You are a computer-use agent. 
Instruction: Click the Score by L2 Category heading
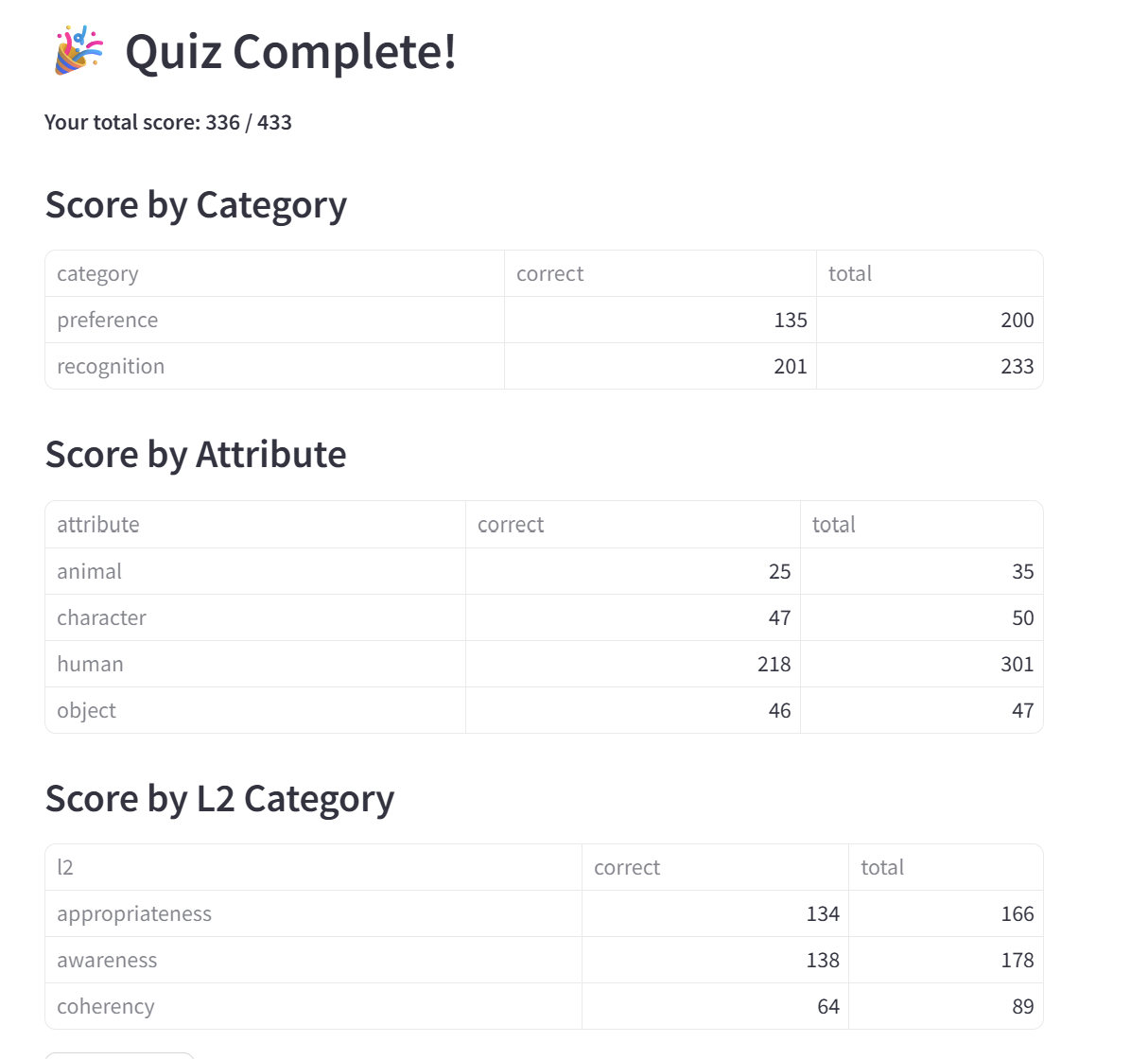pyautogui.click(x=219, y=799)
